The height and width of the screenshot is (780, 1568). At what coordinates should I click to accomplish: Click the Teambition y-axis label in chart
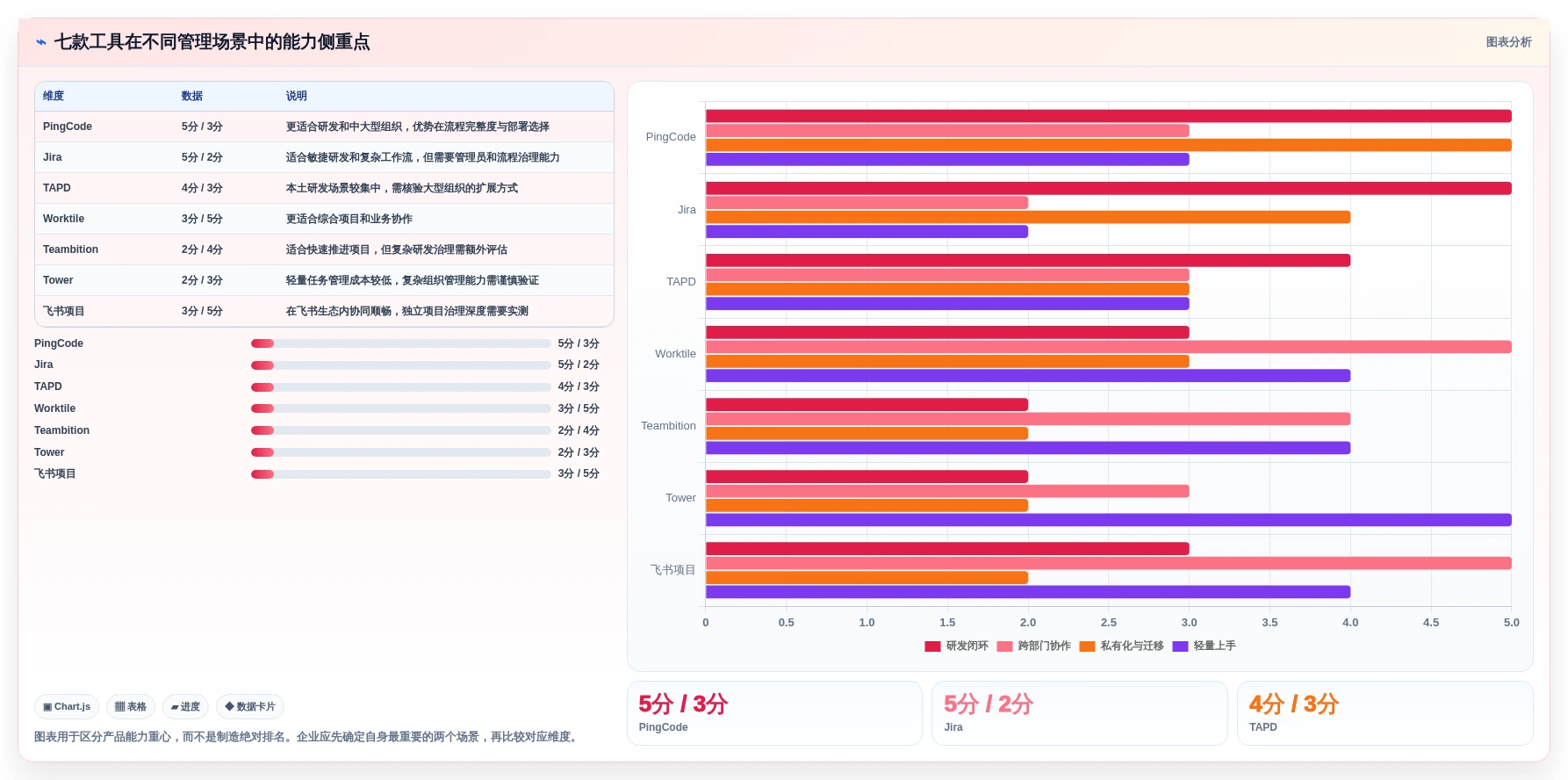click(668, 426)
